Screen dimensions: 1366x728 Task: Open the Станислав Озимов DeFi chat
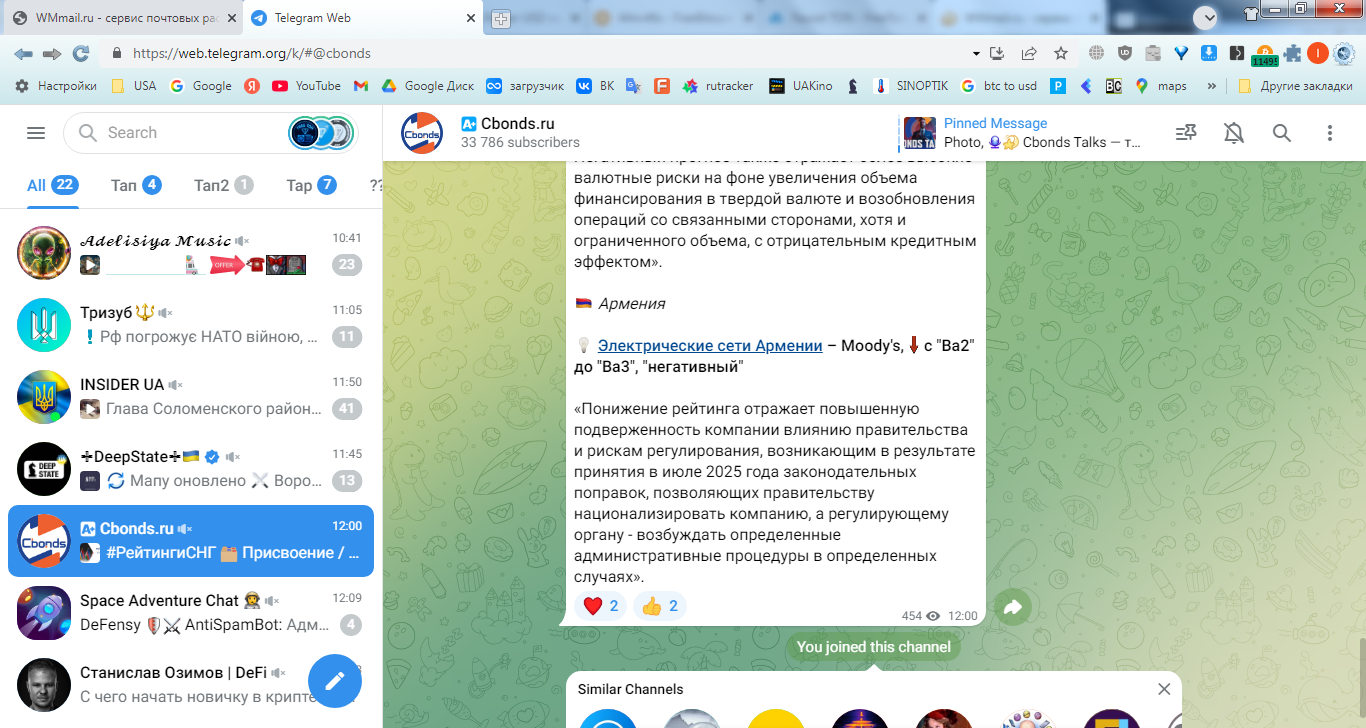191,685
